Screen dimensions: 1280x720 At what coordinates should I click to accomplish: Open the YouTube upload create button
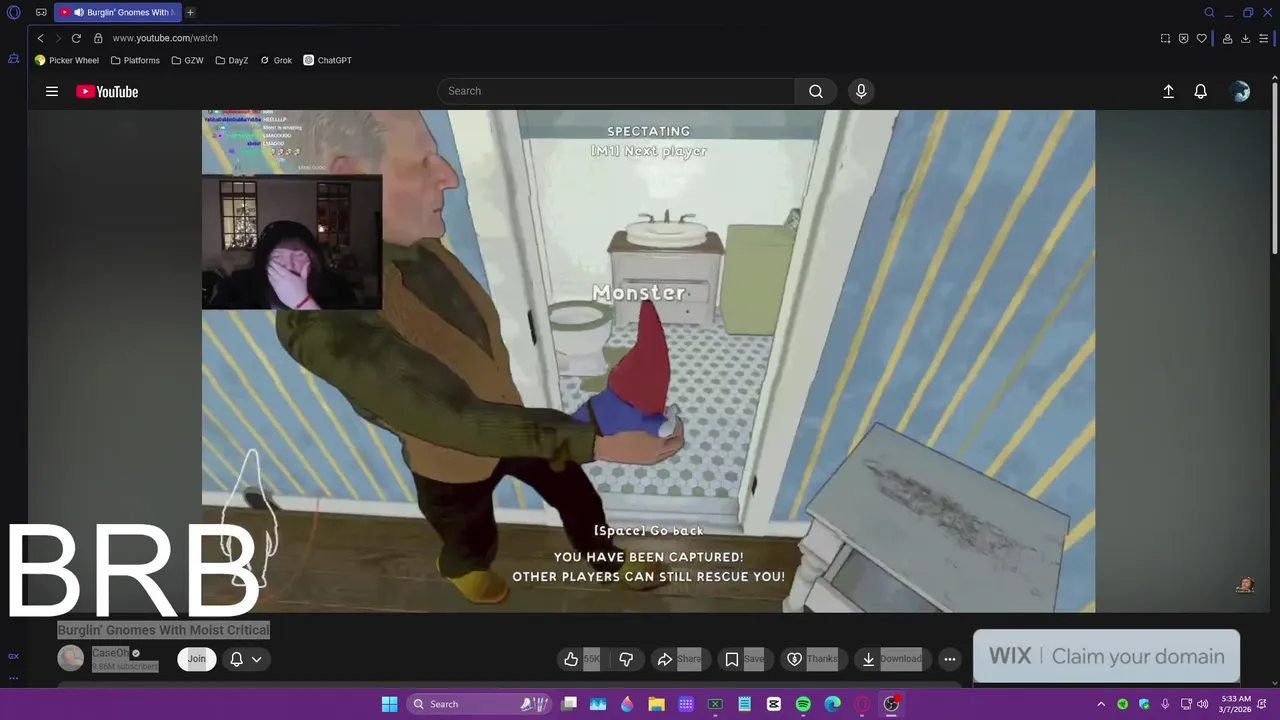click(x=1168, y=91)
